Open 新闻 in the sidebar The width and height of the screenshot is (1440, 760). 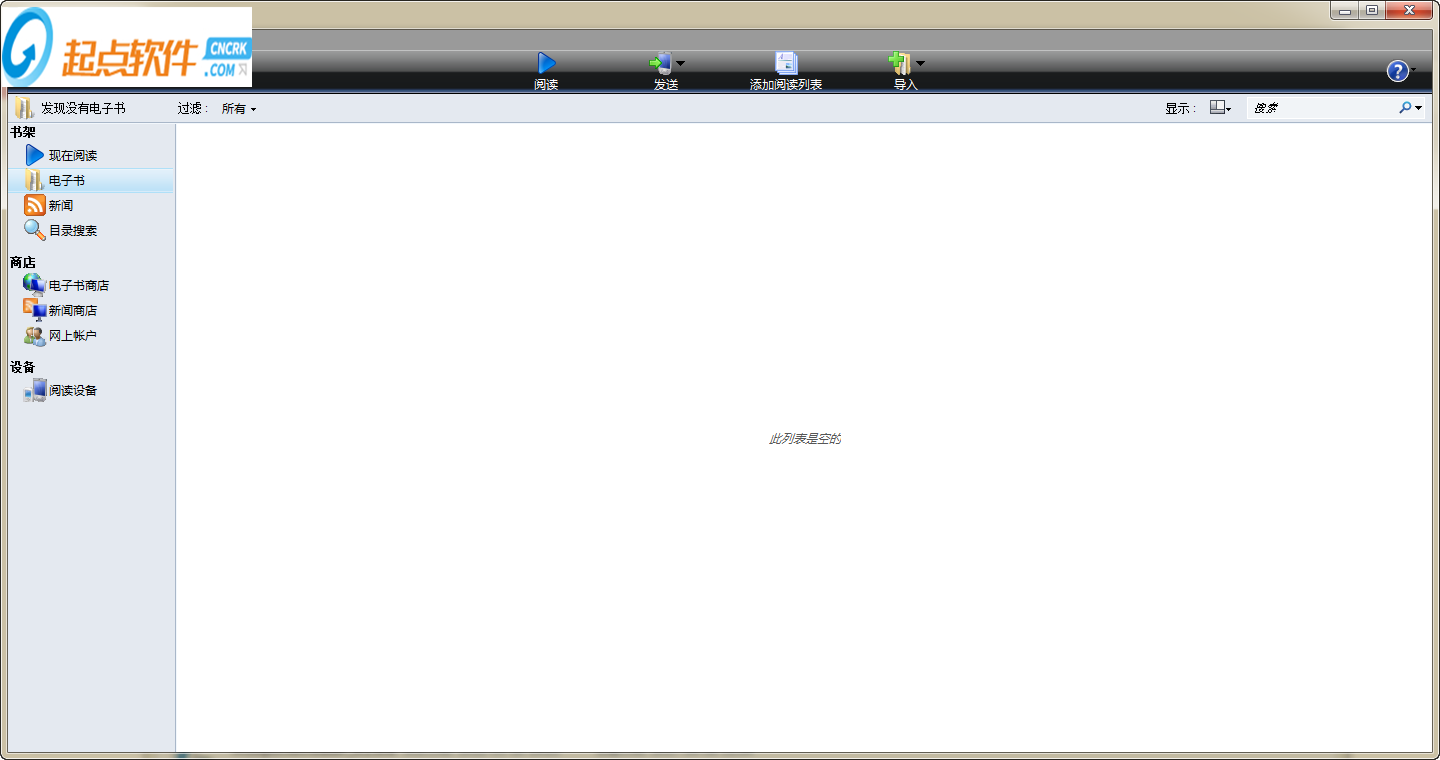pos(61,205)
